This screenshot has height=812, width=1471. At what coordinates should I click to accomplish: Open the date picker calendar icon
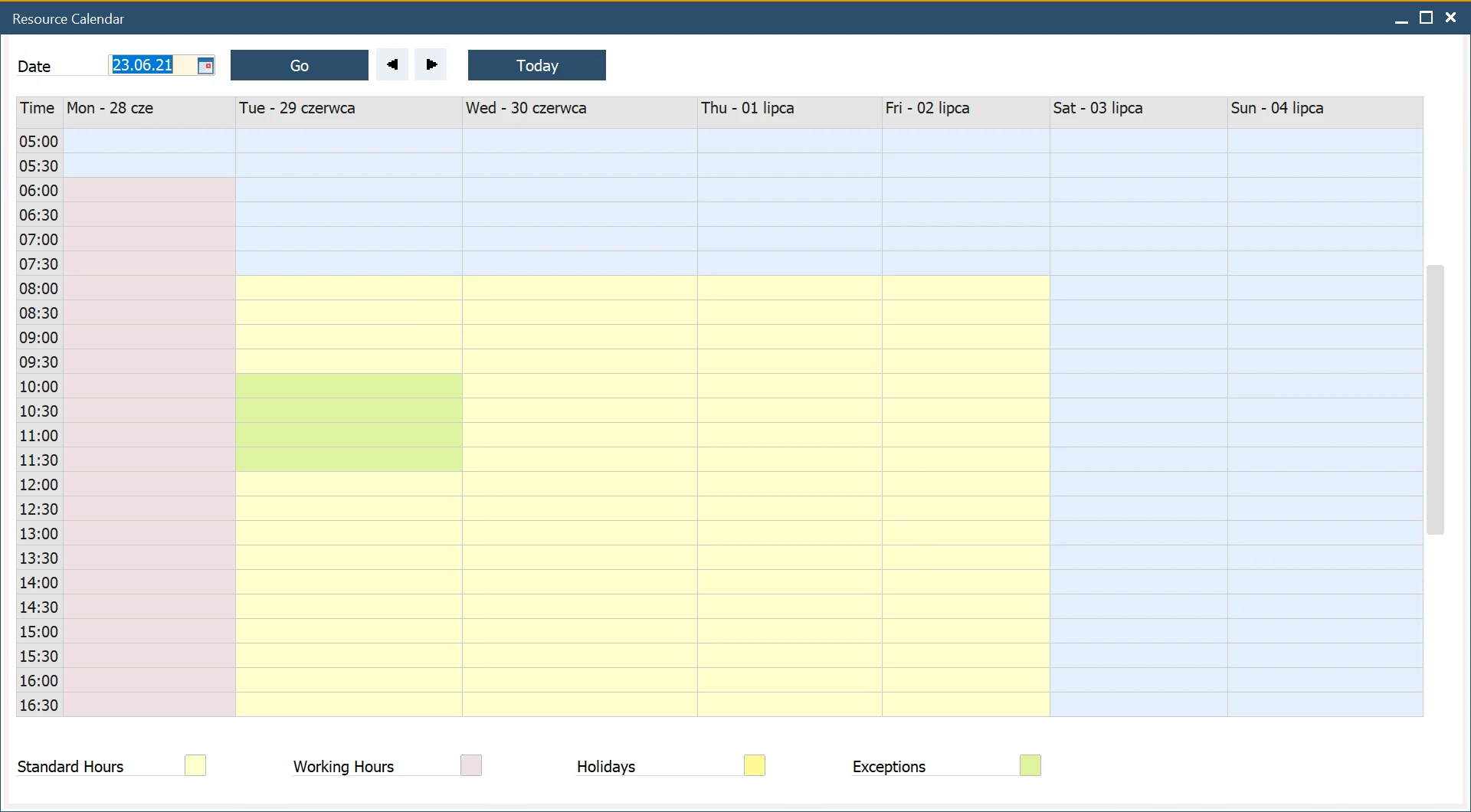point(205,65)
